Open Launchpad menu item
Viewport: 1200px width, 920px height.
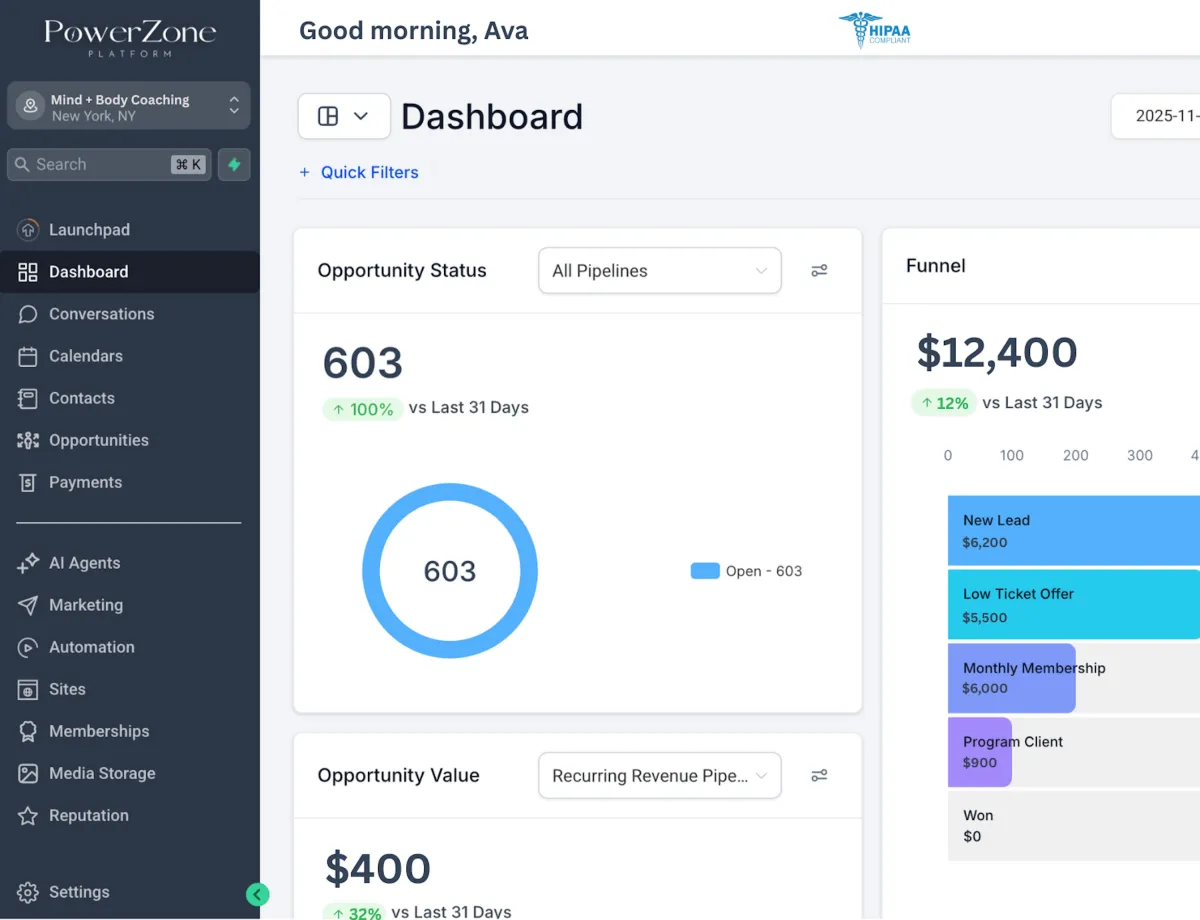pyautogui.click(x=130, y=230)
